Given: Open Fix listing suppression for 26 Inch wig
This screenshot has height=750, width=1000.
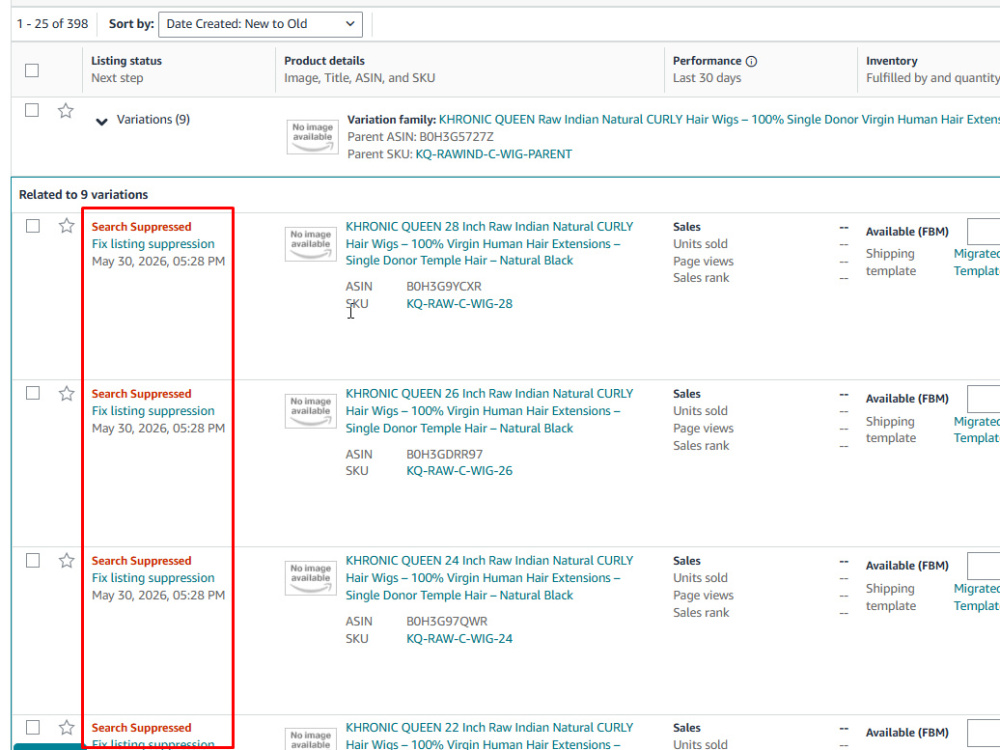Looking at the screenshot, I should 153,411.
